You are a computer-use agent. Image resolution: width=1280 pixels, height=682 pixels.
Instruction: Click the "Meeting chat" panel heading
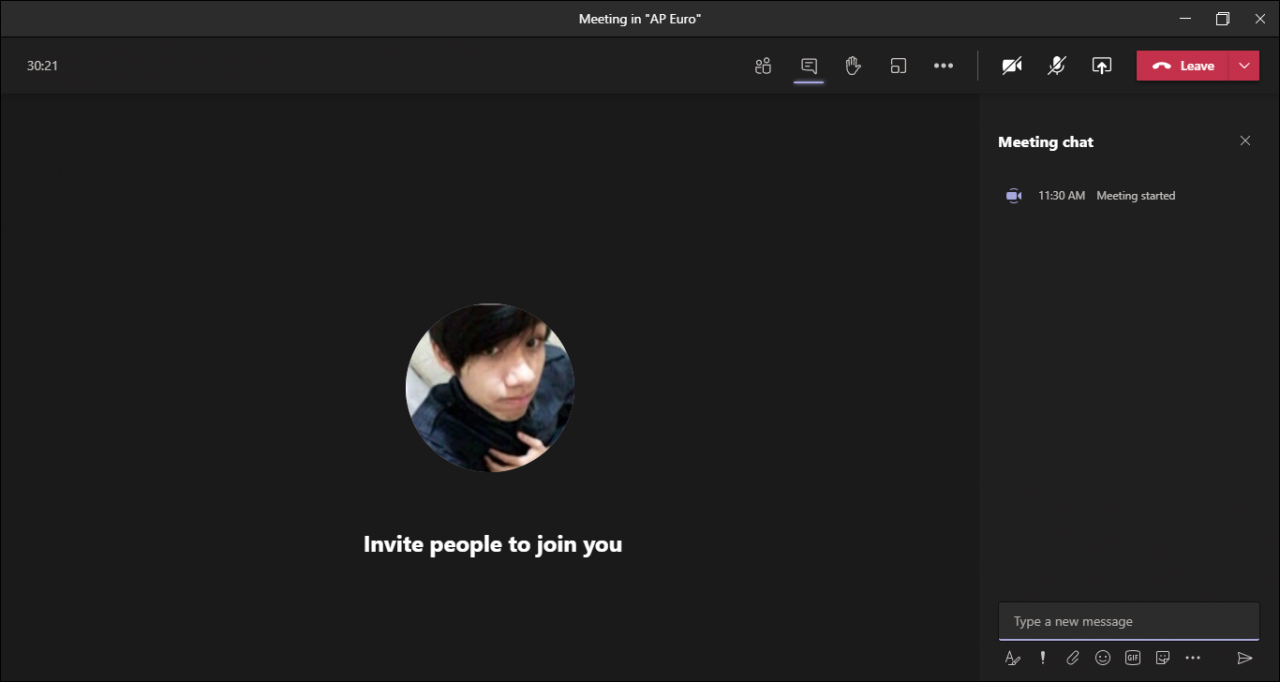click(x=1046, y=142)
